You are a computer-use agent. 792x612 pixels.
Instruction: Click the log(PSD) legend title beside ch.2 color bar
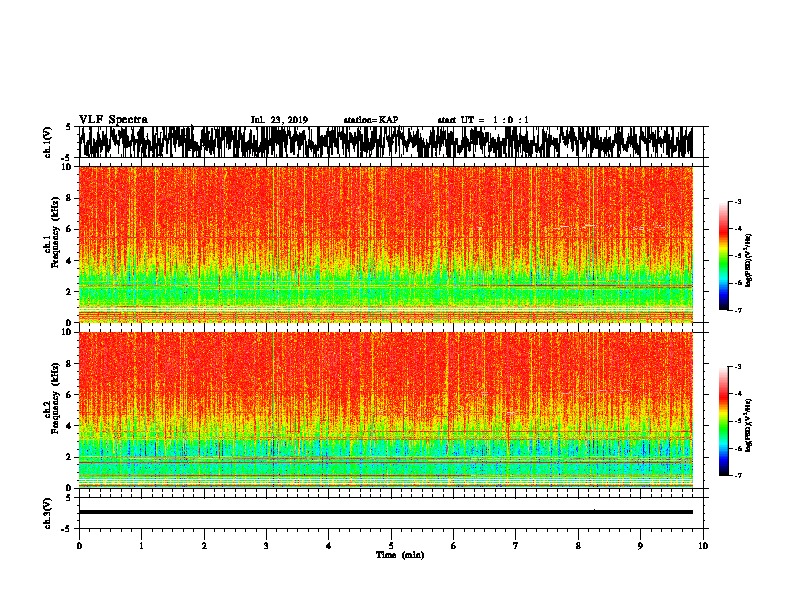pos(749,425)
